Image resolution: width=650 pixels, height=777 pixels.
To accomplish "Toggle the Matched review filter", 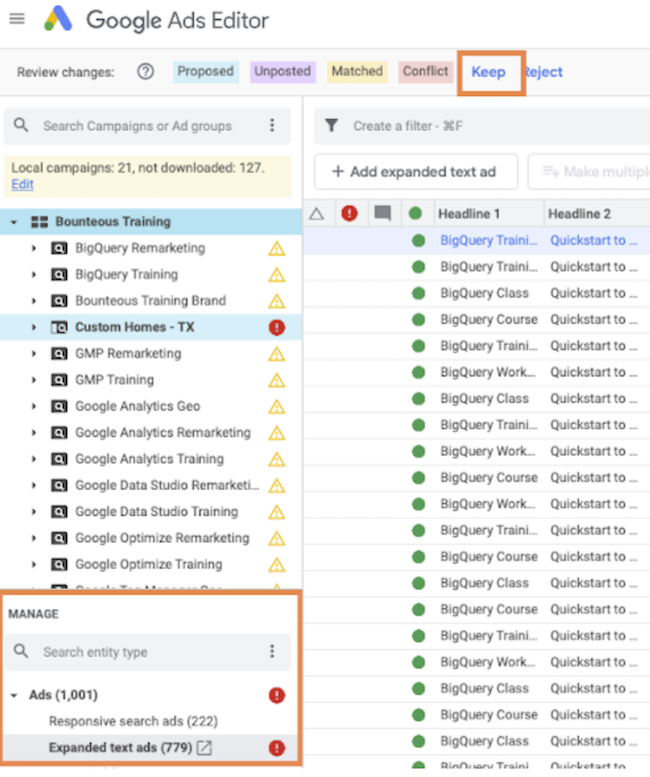I will 357,72.
